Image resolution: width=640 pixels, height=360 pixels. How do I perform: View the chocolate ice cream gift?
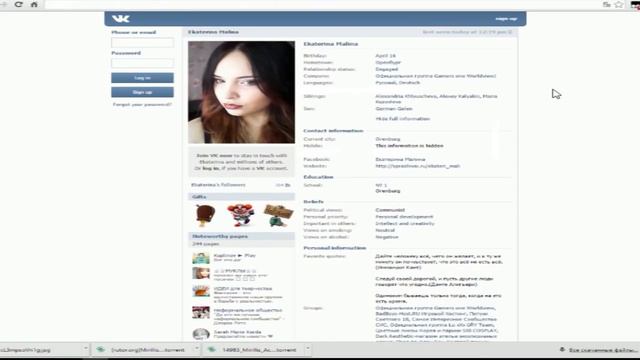pyautogui.click(x=205, y=215)
